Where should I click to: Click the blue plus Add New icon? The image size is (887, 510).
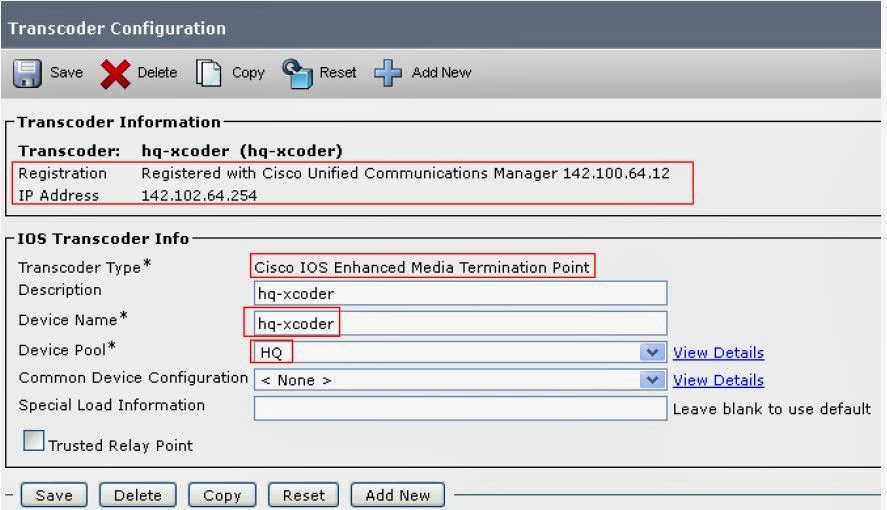[x=388, y=73]
